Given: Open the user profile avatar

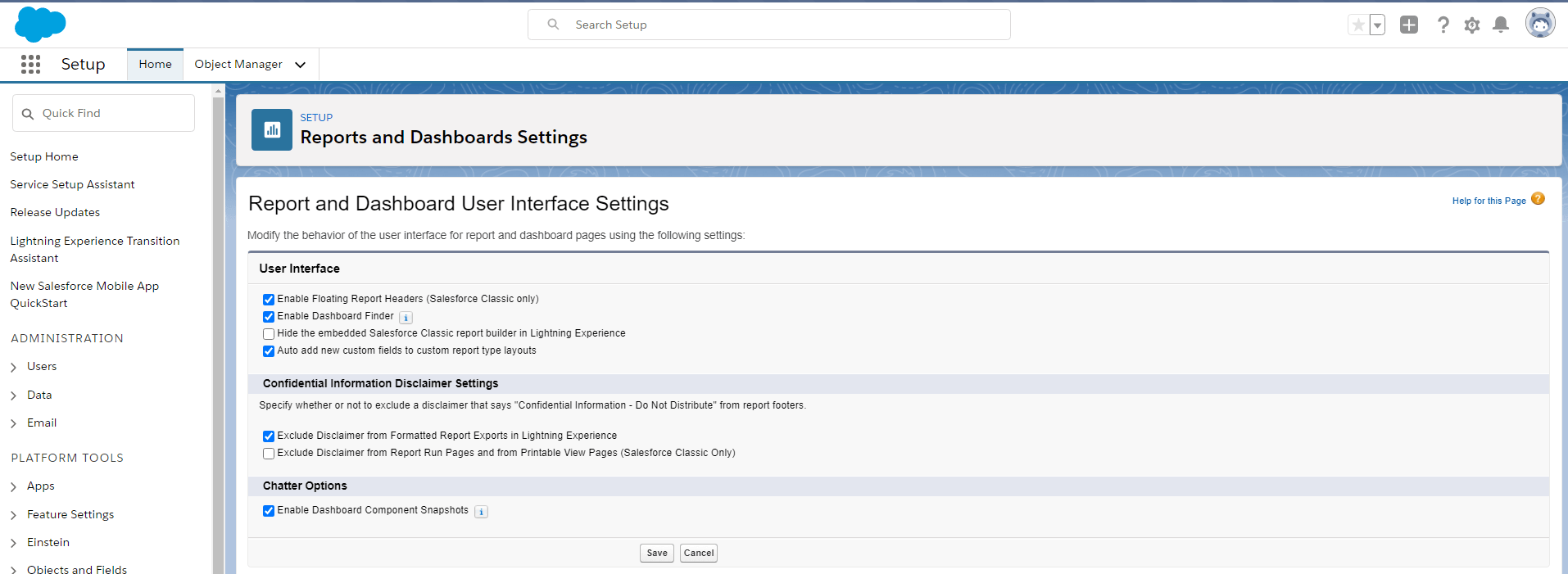Looking at the screenshot, I should 1540,24.
